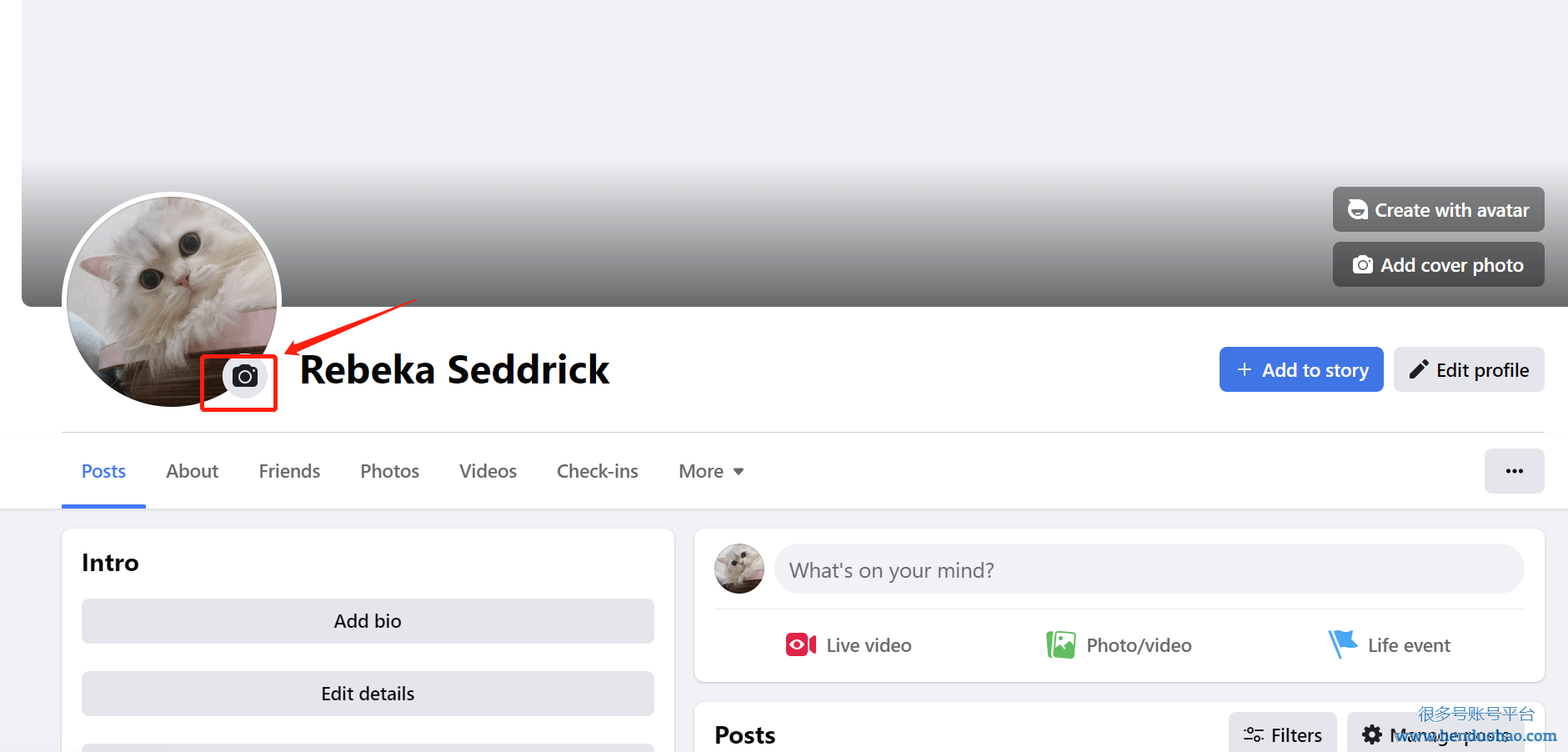Image resolution: width=1568 pixels, height=752 pixels.
Task: Open the three-dots profile options menu
Action: point(1514,471)
